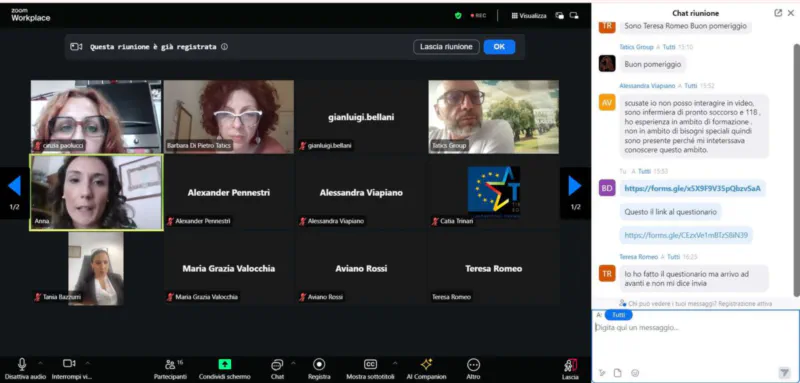Viewport: 800px width, 383px height.
Task: Click the minimize-to-mini-window icon next to Visualizza
Action: 560,16
